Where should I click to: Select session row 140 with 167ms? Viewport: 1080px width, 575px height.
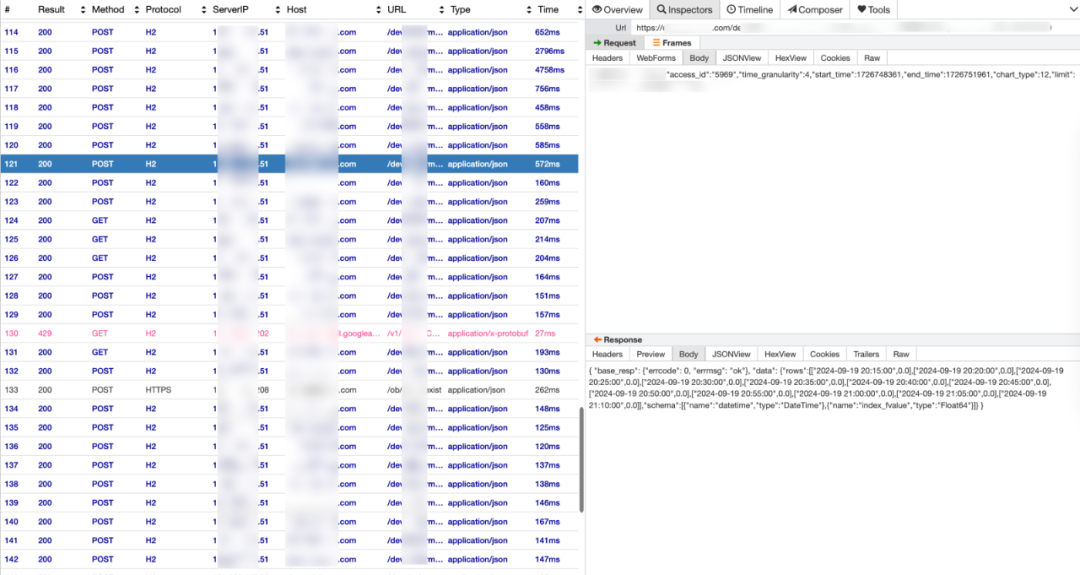289,521
